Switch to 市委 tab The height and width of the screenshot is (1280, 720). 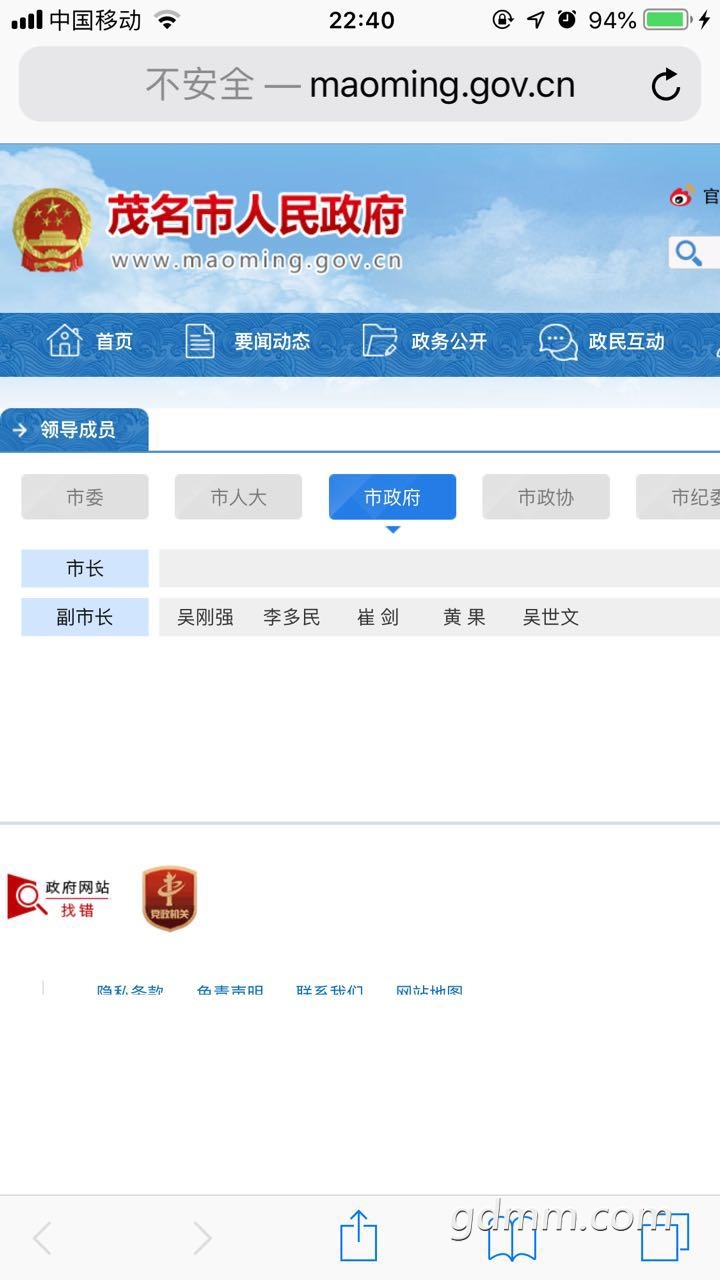85,497
